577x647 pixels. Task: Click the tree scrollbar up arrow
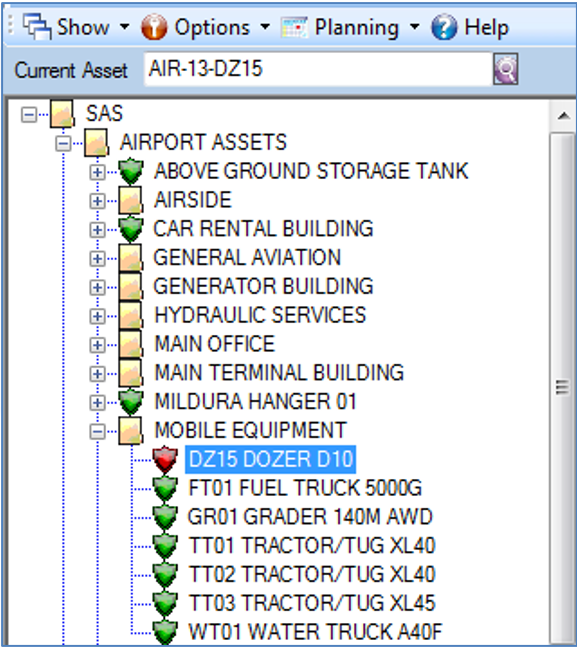pos(563,116)
